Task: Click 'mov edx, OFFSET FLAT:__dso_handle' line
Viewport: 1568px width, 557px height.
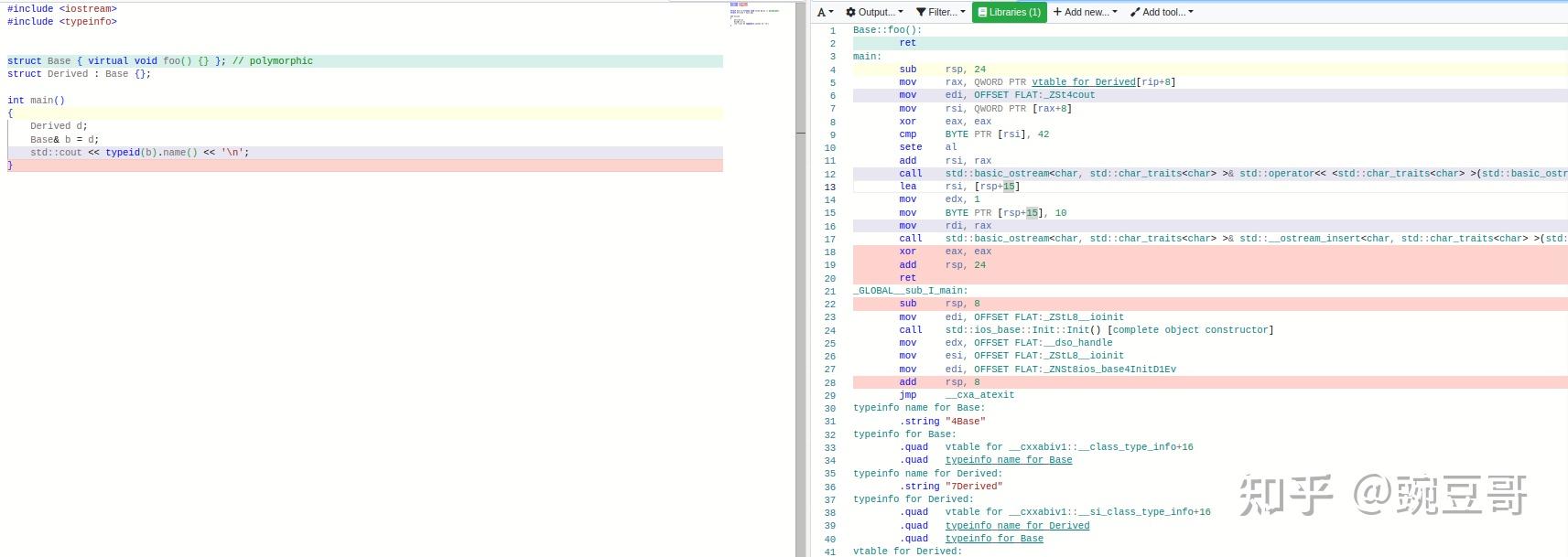Action: pos(1005,343)
